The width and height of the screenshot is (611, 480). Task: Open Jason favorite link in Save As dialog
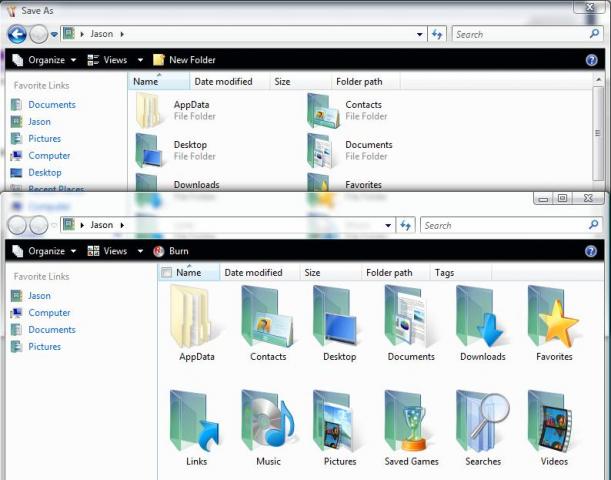coord(31,122)
